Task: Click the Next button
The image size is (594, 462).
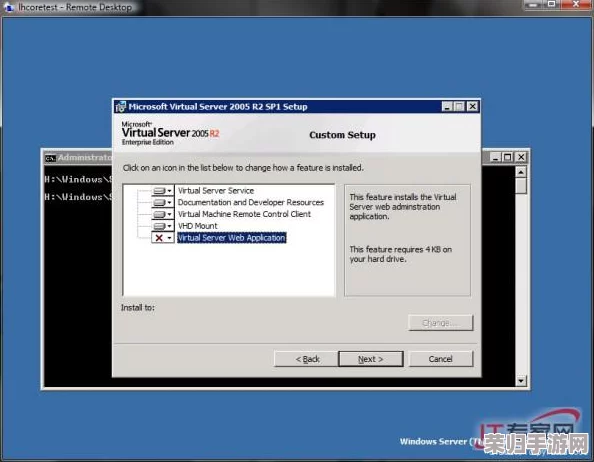Action: coord(370,359)
